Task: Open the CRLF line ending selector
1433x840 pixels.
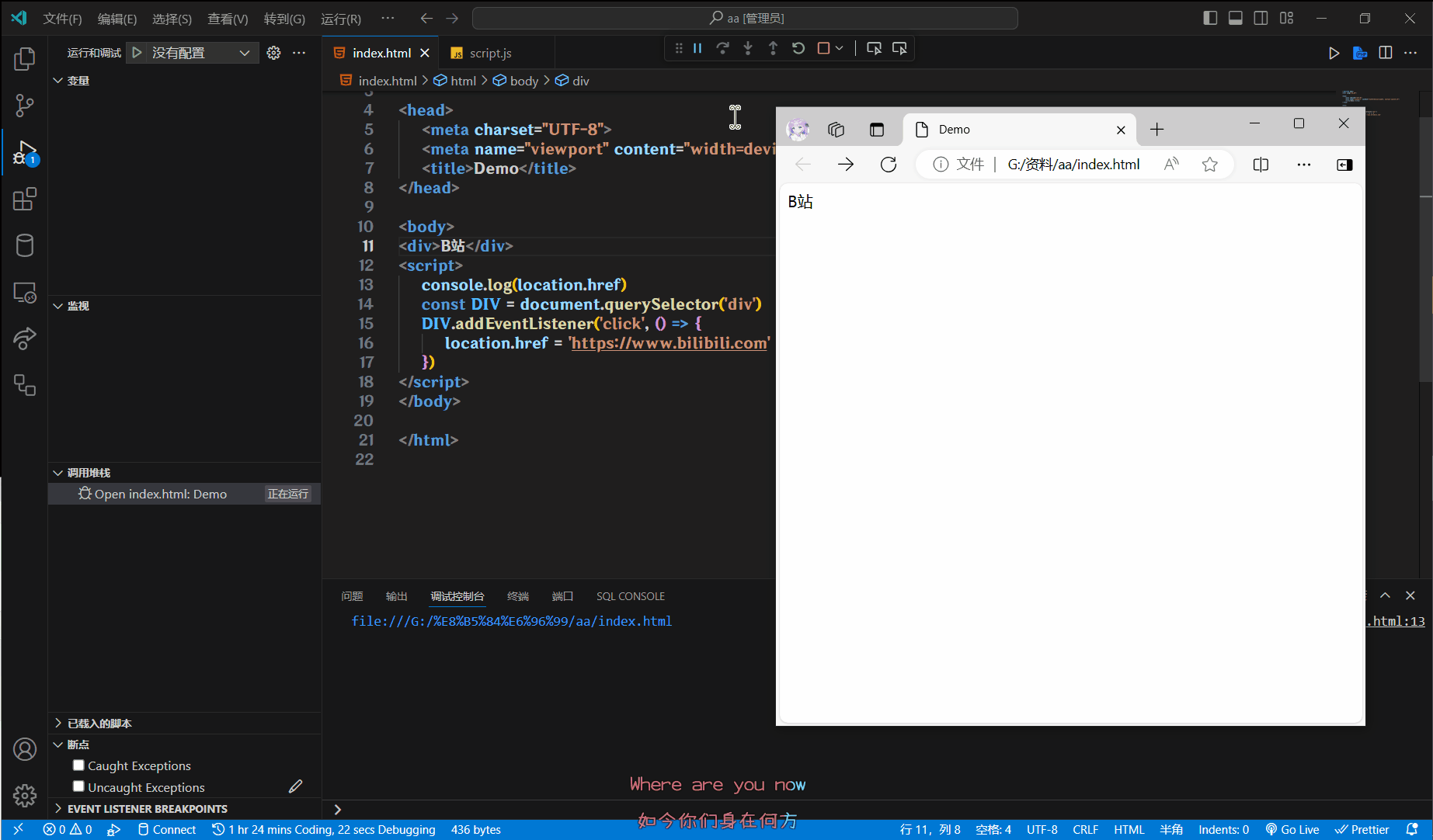Action: [x=1085, y=830]
